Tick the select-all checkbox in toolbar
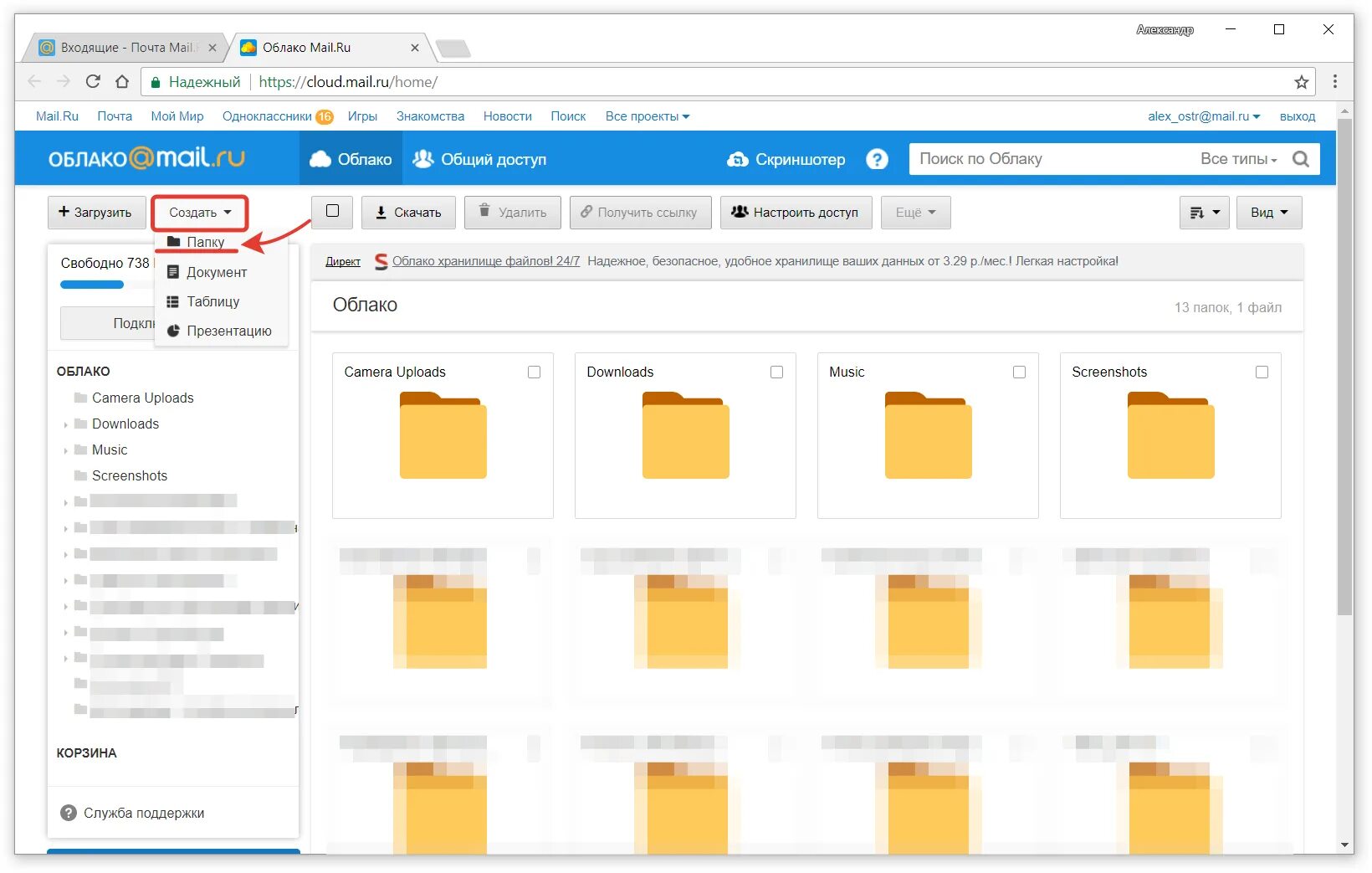1372x873 pixels. (x=332, y=211)
